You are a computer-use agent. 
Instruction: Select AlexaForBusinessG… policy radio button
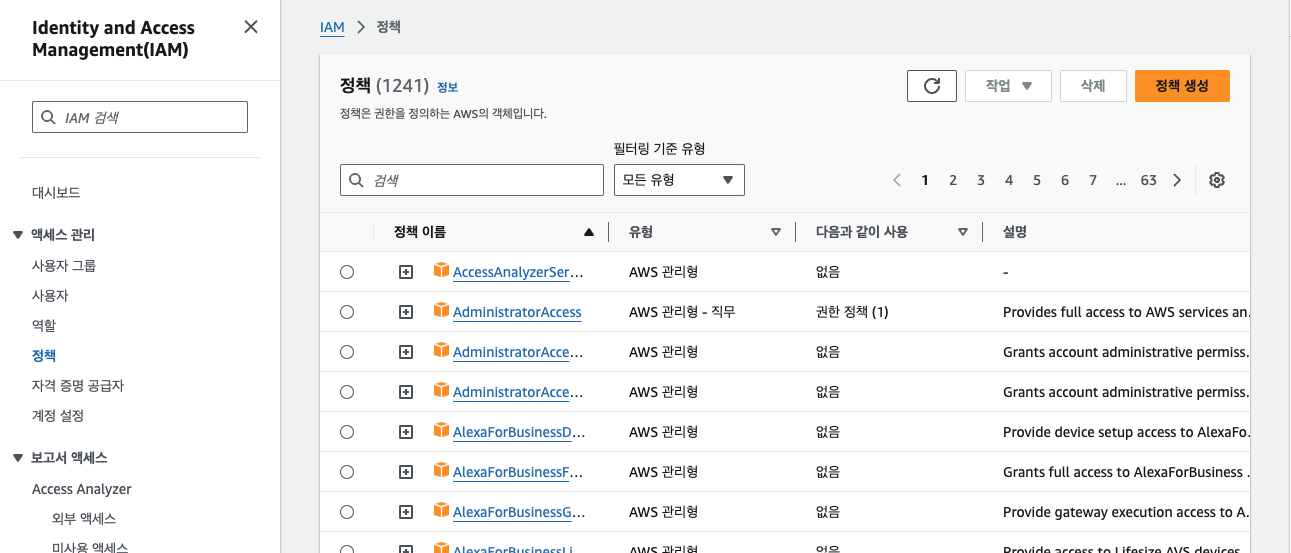pyautogui.click(x=347, y=512)
